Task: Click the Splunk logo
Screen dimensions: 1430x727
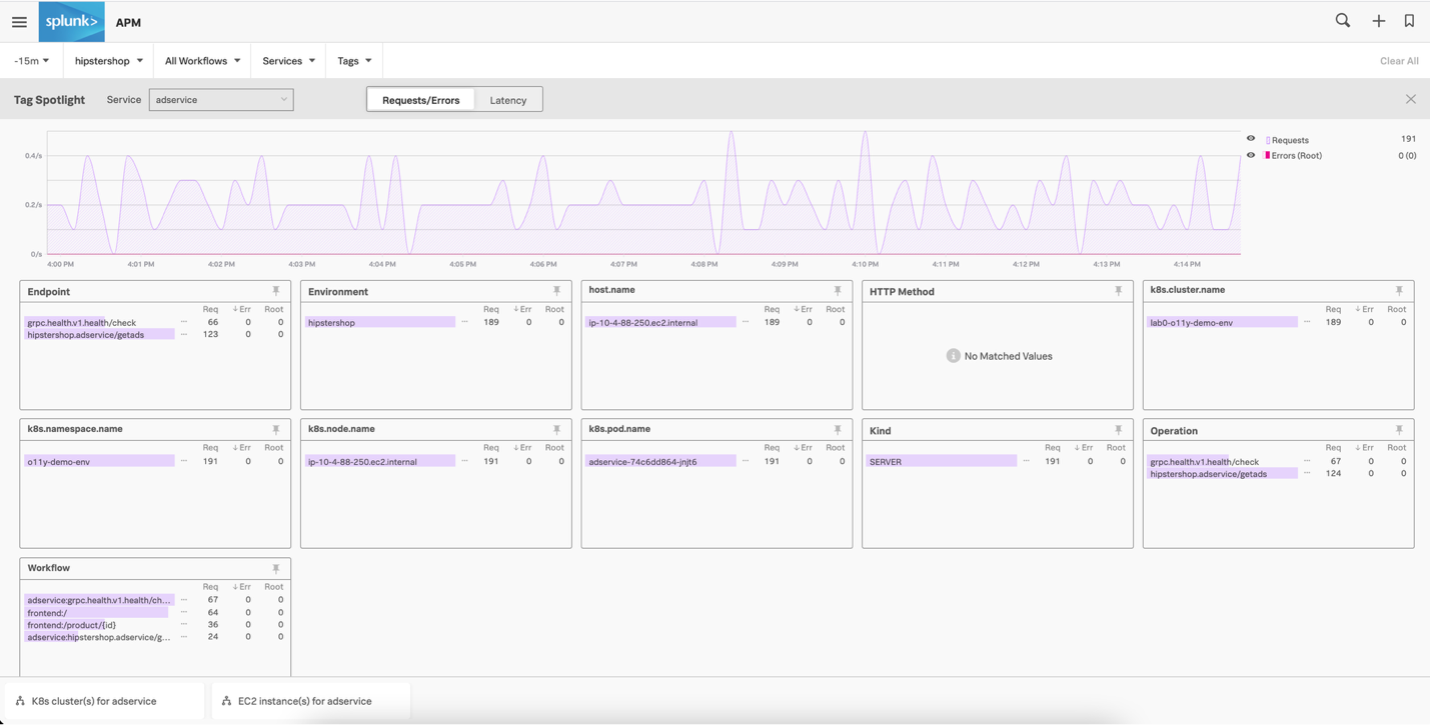Action: [71, 22]
